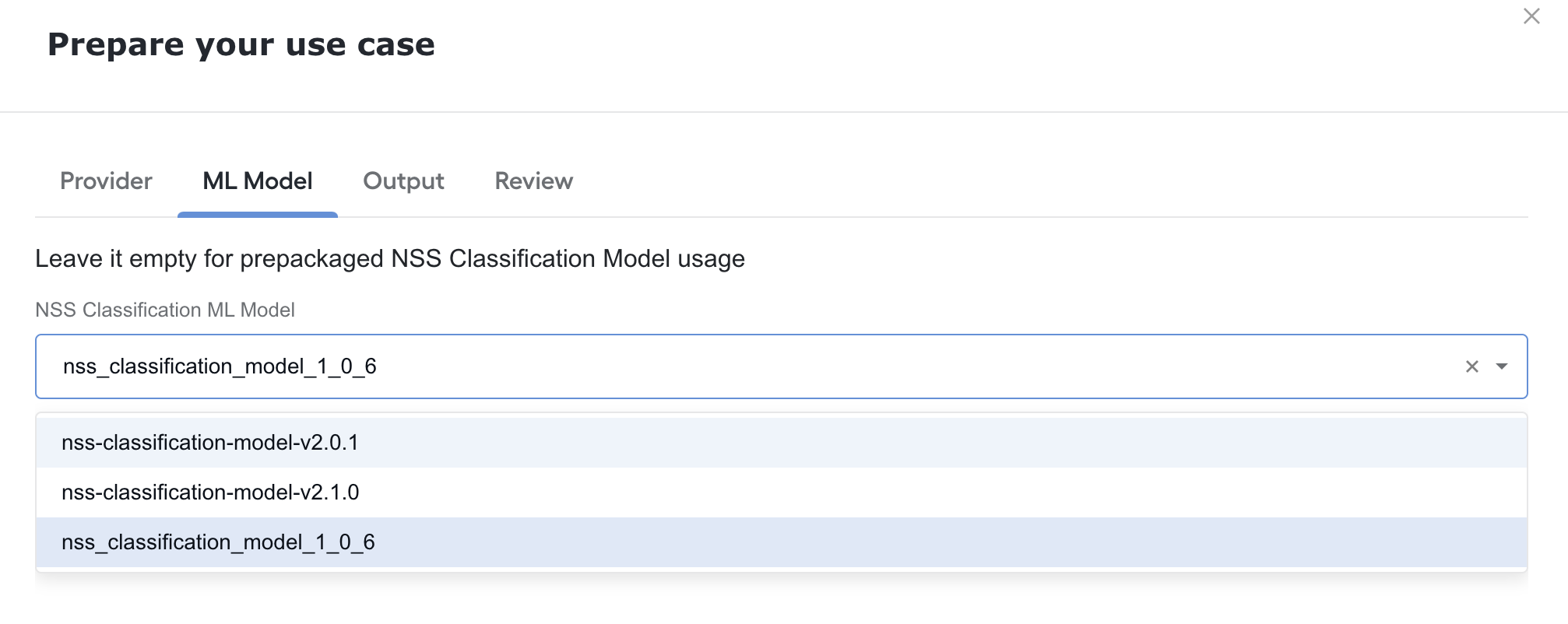Image resolution: width=1568 pixels, height=624 pixels.
Task: Close the Prepare your use case dialog
Action: (1531, 16)
